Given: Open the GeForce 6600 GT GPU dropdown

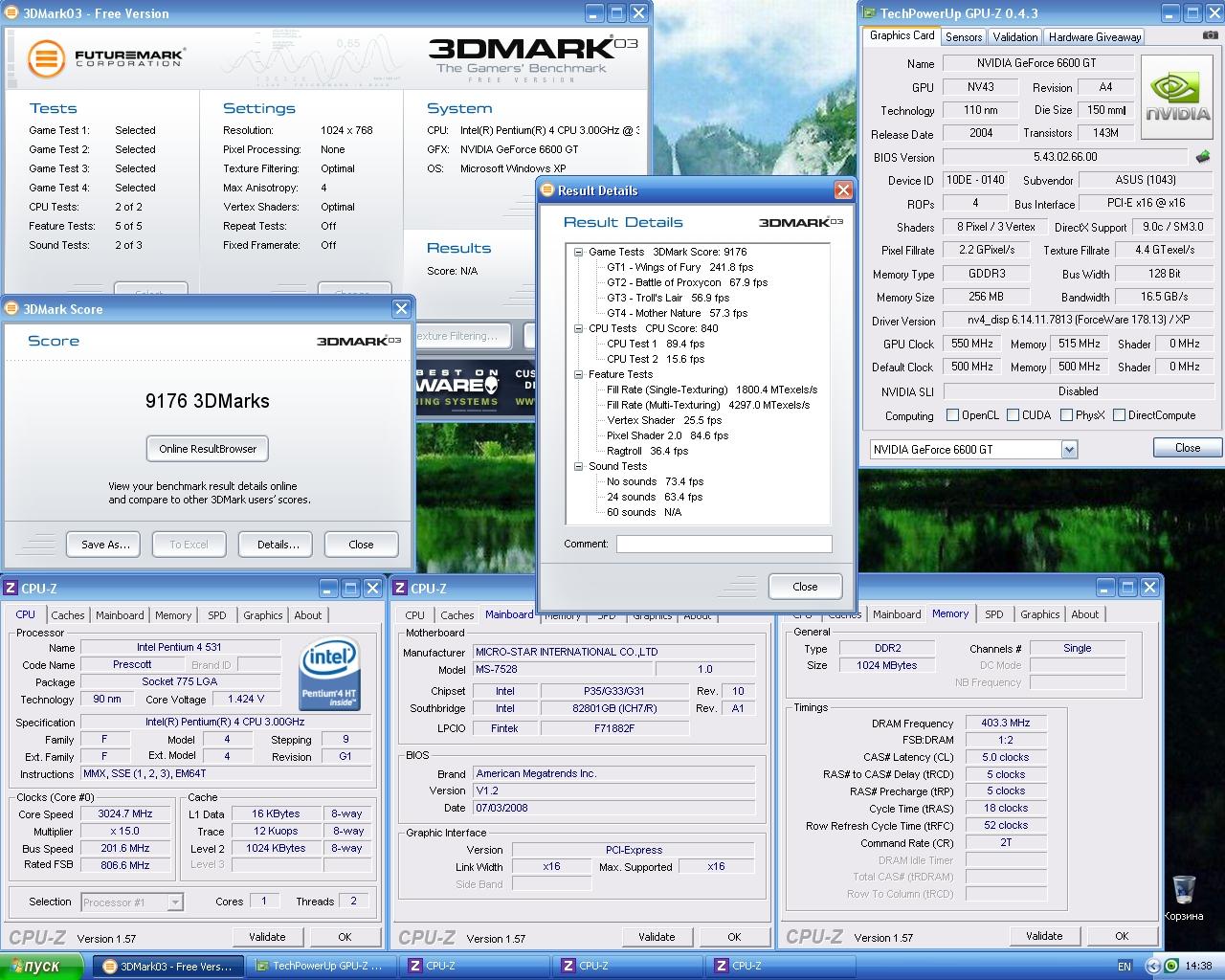Looking at the screenshot, I should pyautogui.click(x=1069, y=450).
